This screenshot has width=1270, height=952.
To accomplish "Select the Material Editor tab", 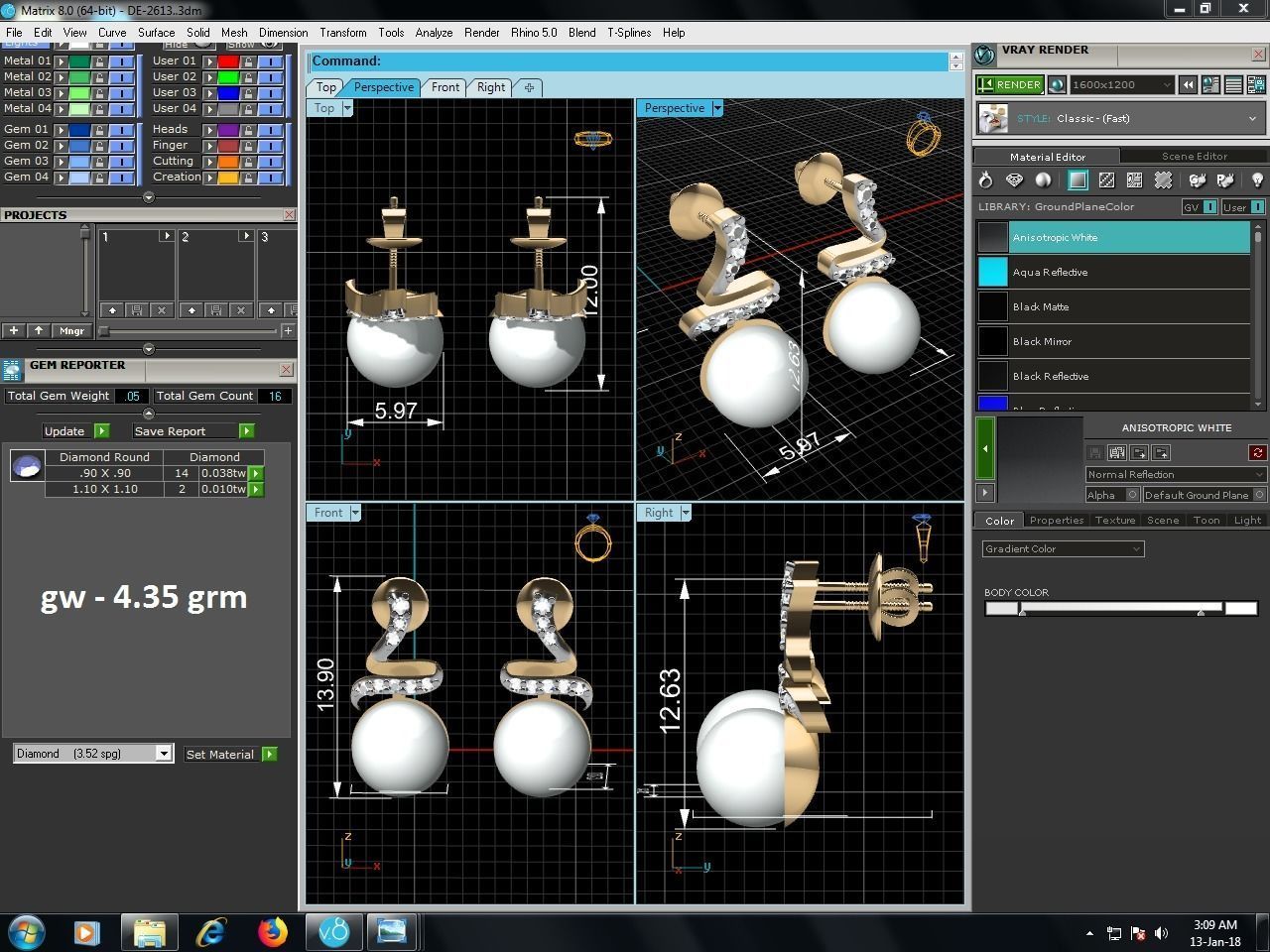I will click(x=1047, y=156).
